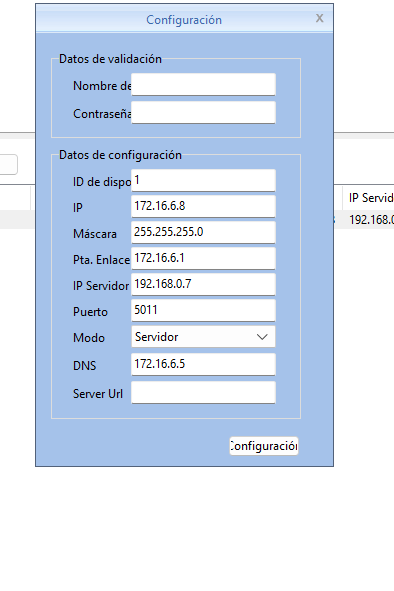Viewport: 394px width, 591px height.
Task: Click the partially hidden button left of the dialog
Action: pyautogui.click(x=8, y=164)
